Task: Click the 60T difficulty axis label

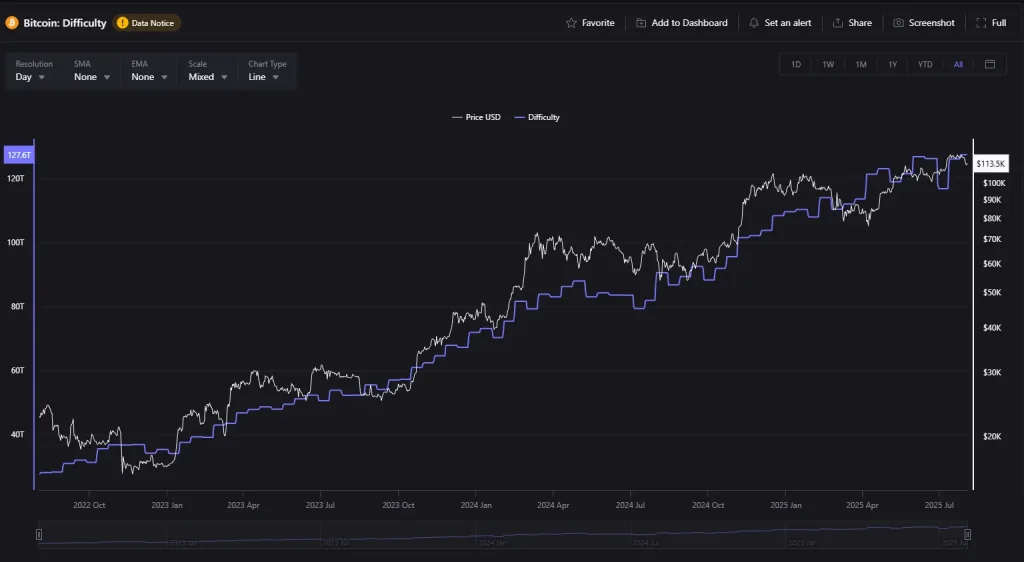Action: pos(18,370)
